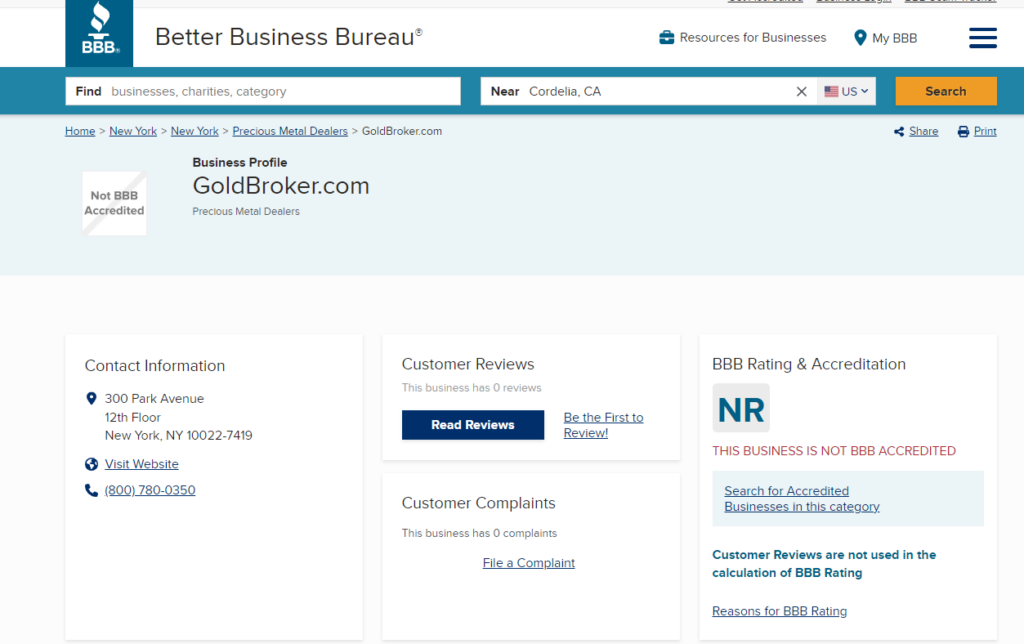1024x644 pixels.
Task: Click the phone icon
Action: (x=91, y=490)
